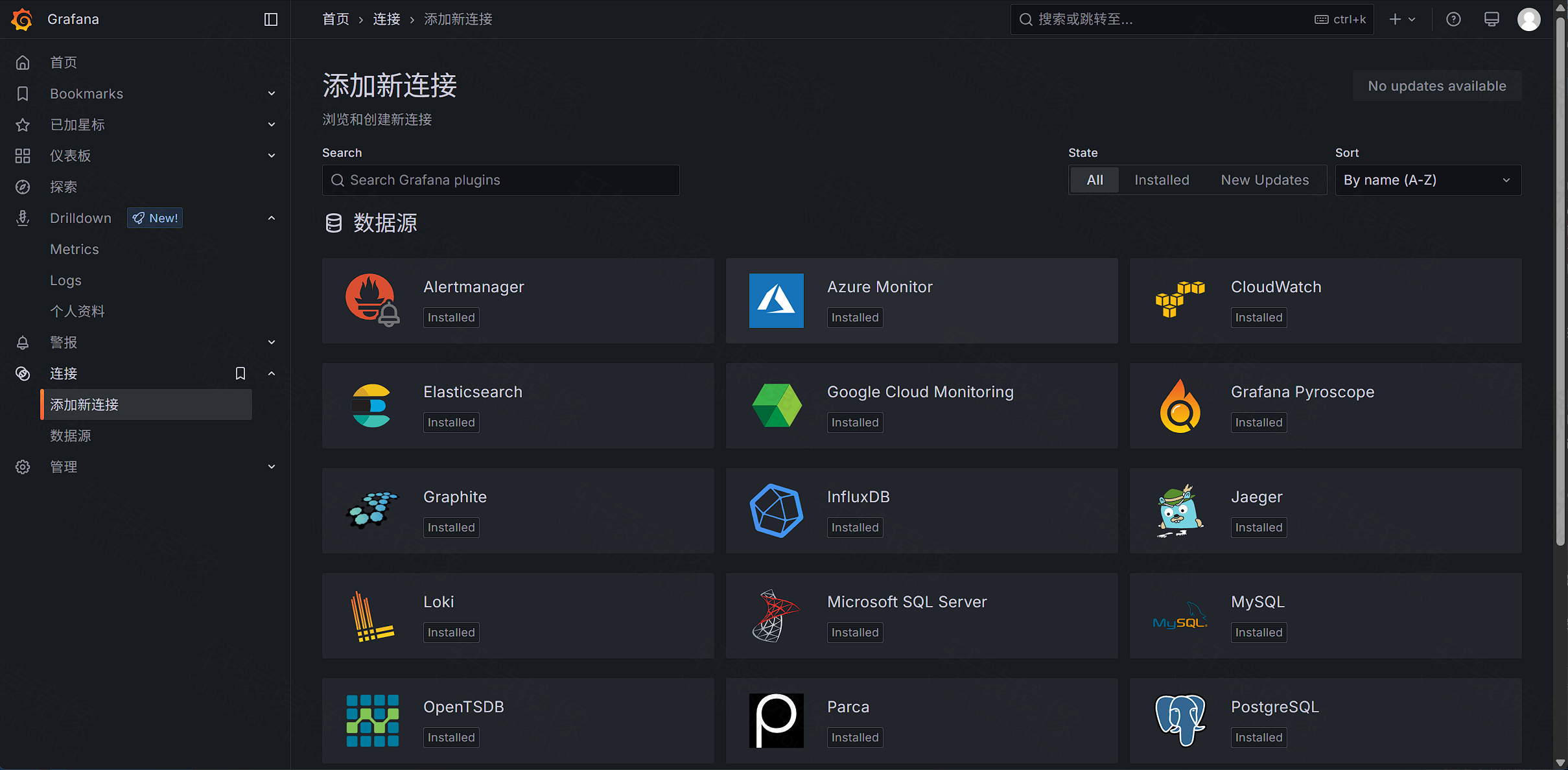Open the Microsoft SQL Server card
Viewport: 1568px width, 770px height.
[x=922, y=616]
